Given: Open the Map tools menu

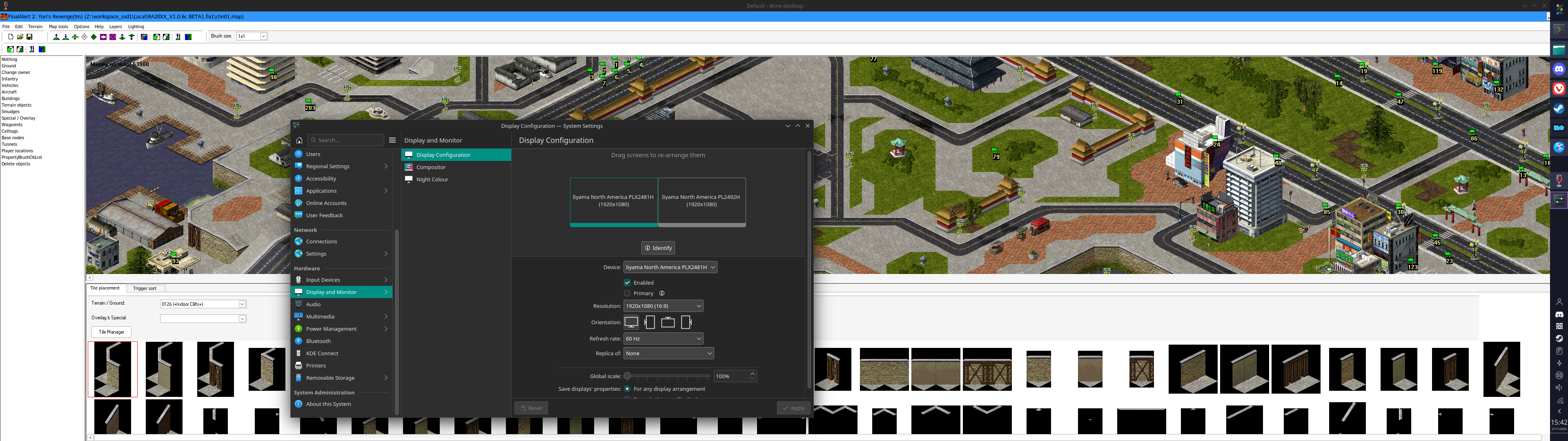Looking at the screenshot, I should (x=58, y=27).
